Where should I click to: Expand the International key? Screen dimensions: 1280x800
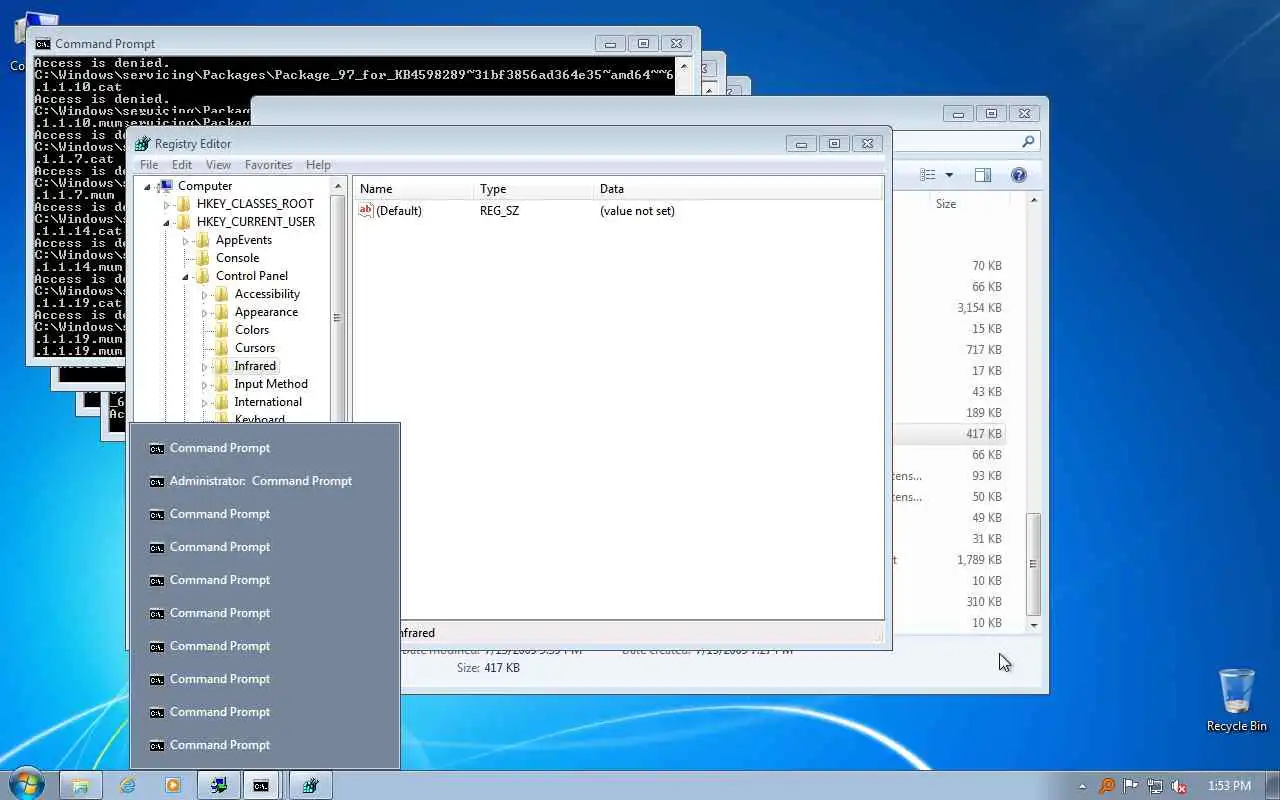(x=205, y=403)
